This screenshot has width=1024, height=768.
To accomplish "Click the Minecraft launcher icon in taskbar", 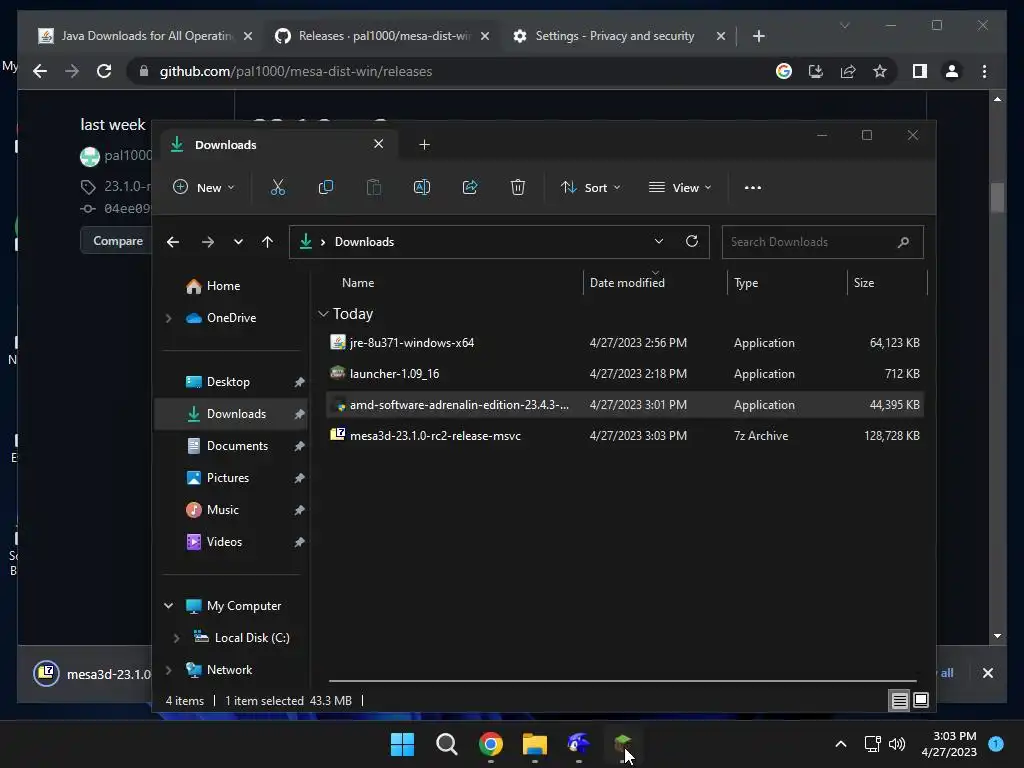I will [622, 744].
